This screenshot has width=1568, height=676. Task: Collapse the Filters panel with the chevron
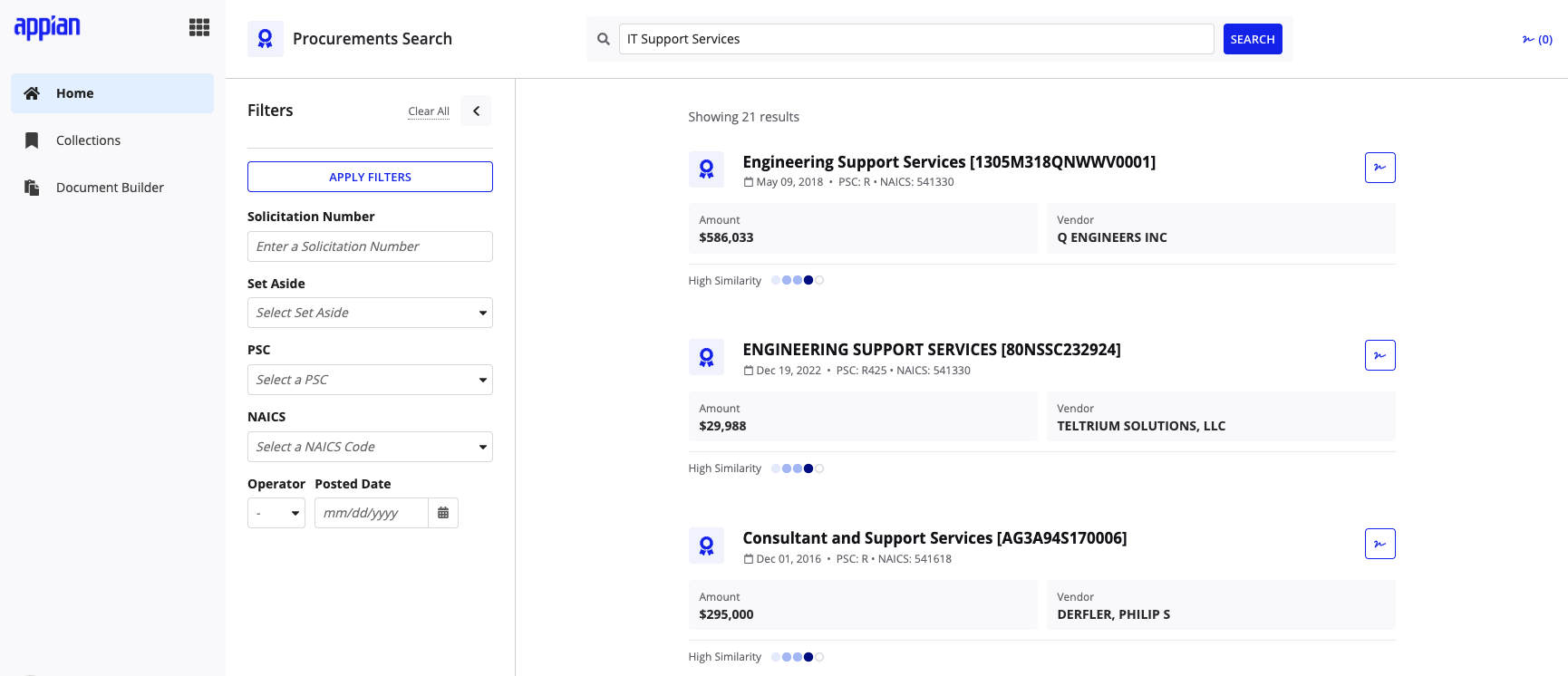tap(476, 111)
